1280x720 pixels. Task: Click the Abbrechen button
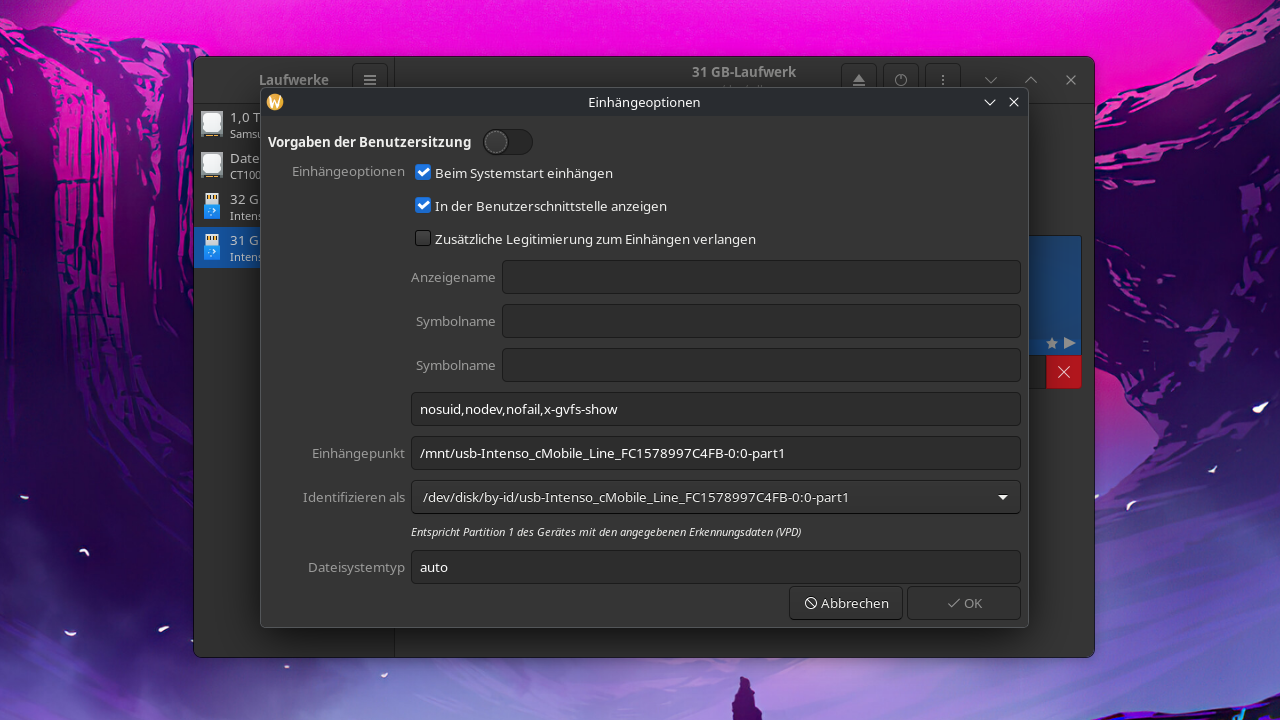846,603
